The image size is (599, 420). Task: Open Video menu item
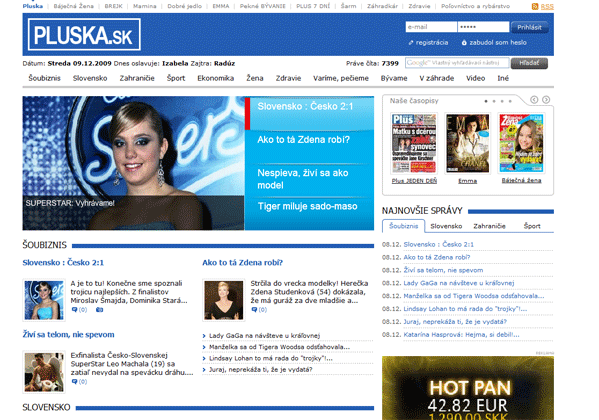[x=476, y=78]
